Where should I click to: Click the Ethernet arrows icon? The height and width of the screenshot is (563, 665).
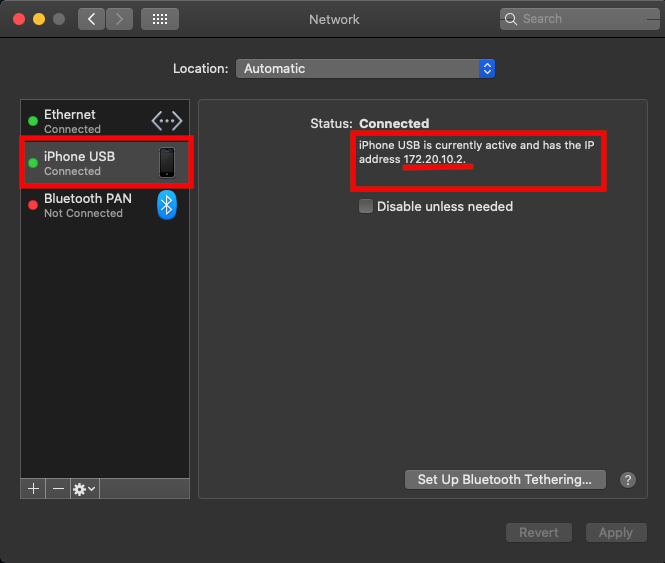pos(167,121)
